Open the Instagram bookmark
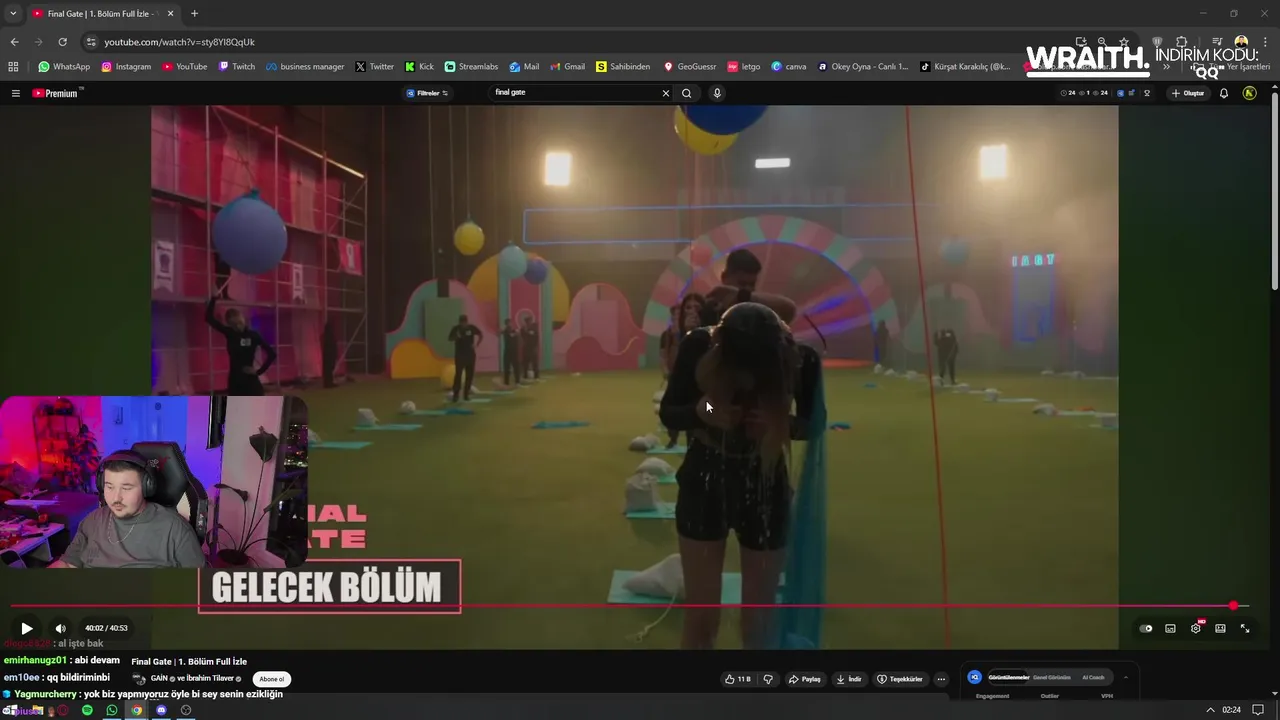Viewport: 1280px width, 720px height. click(x=126, y=67)
